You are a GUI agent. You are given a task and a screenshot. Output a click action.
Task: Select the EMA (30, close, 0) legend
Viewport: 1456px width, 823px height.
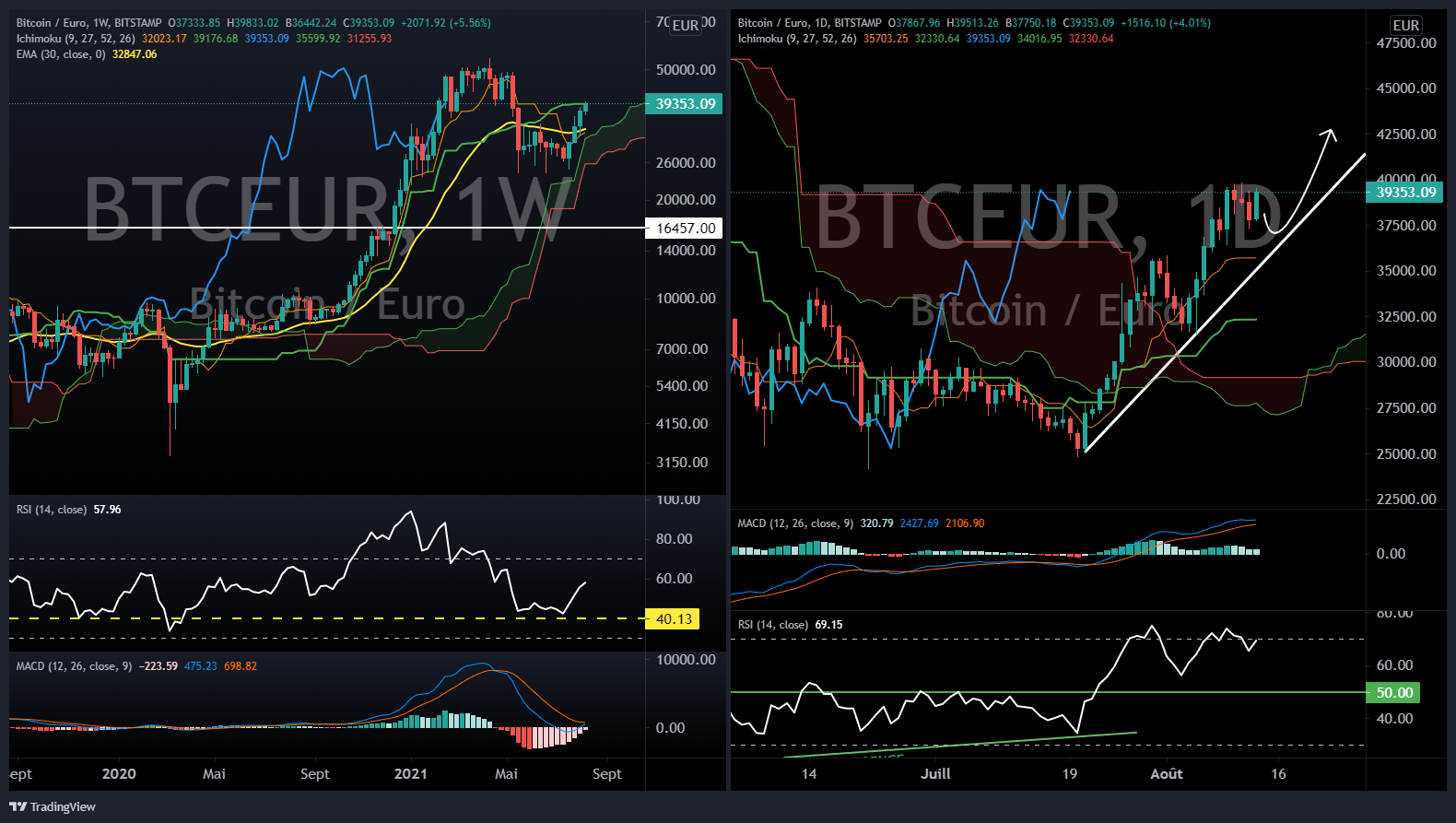coord(61,54)
